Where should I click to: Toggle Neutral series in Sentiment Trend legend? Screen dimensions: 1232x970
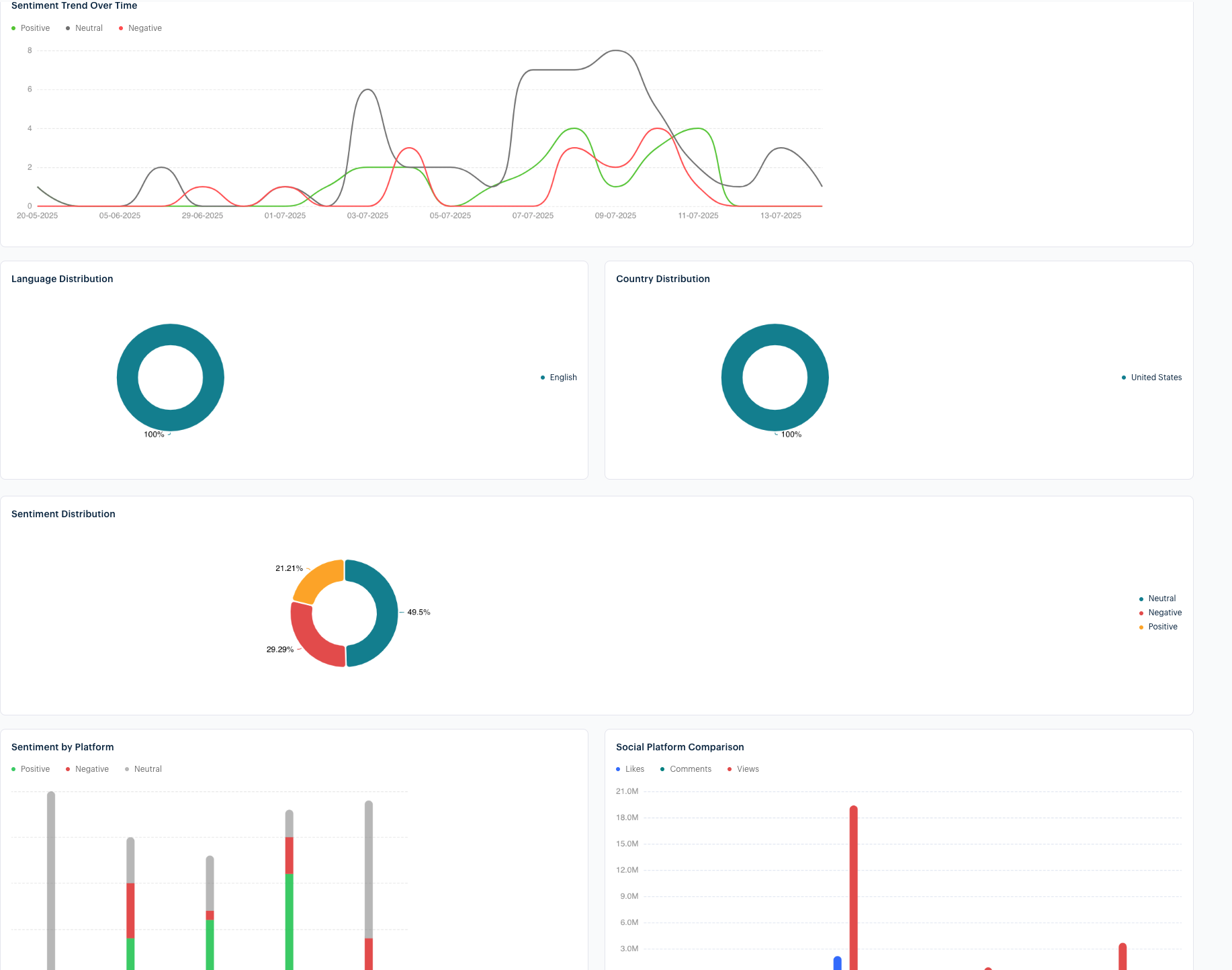tap(85, 28)
